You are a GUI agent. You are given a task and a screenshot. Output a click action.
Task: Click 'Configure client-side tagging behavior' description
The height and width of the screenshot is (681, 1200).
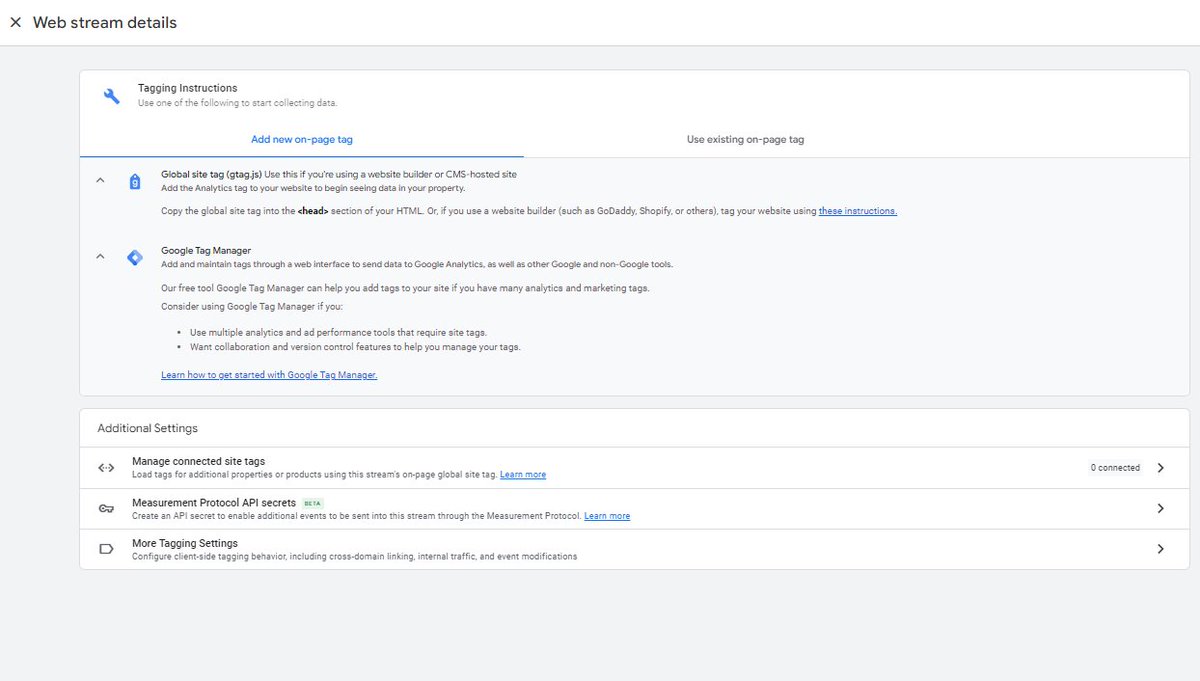tap(354, 557)
